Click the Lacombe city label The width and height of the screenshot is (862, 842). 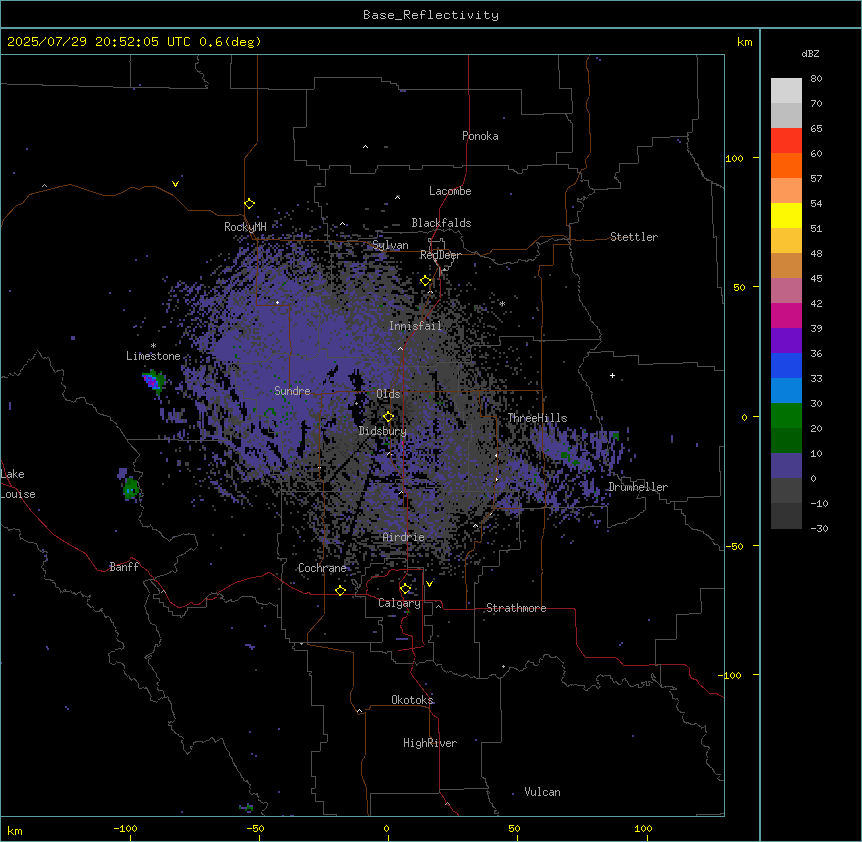click(450, 191)
